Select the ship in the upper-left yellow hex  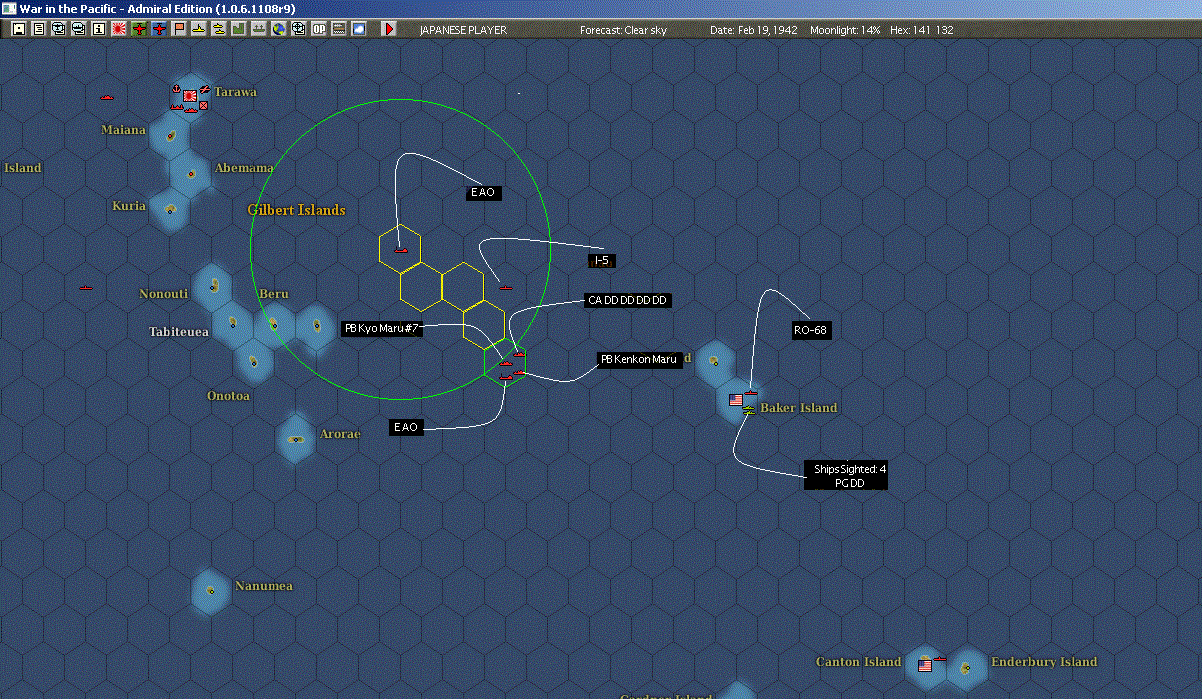click(x=400, y=250)
